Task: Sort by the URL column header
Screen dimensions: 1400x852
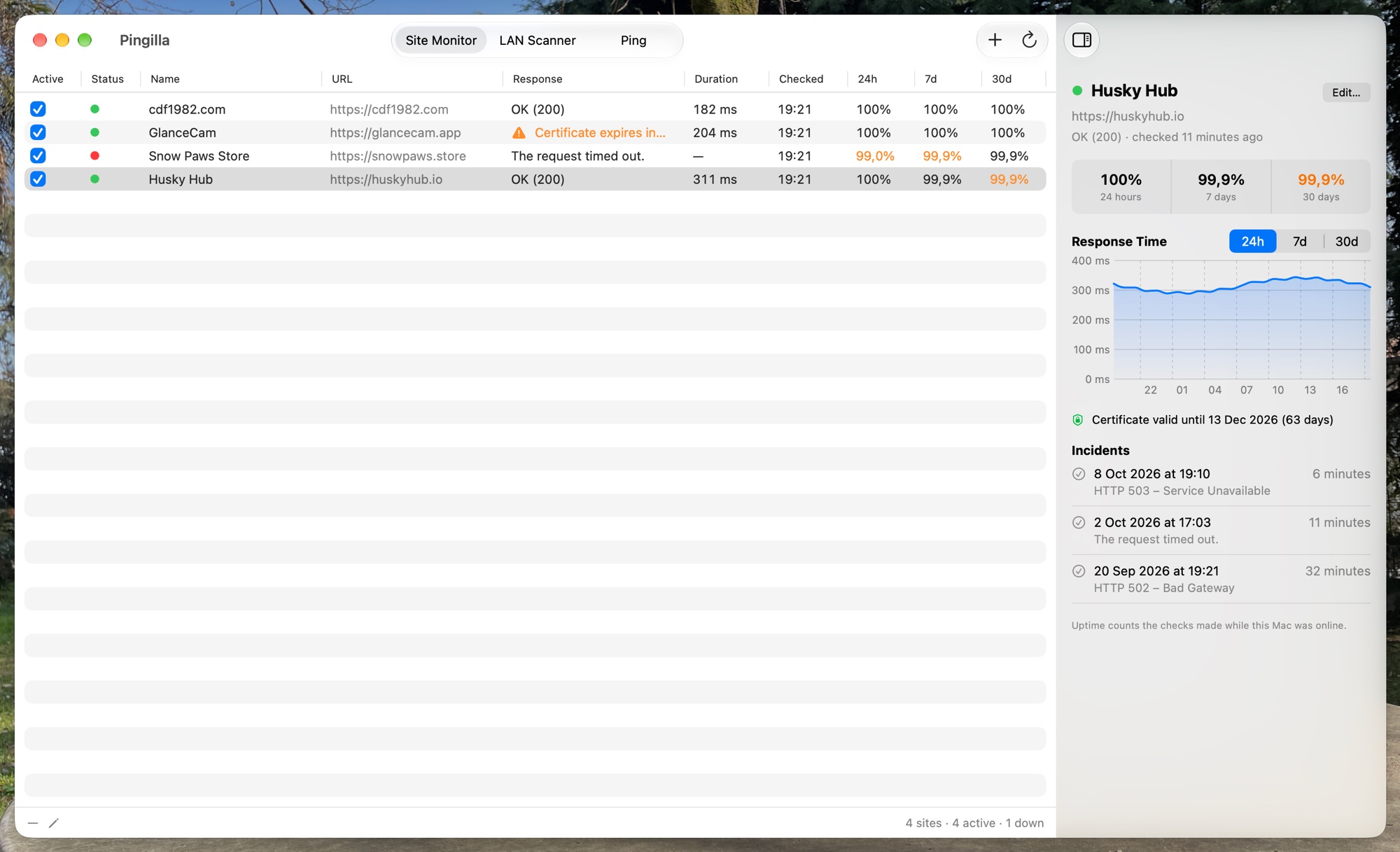Action: click(x=342, y=79)
